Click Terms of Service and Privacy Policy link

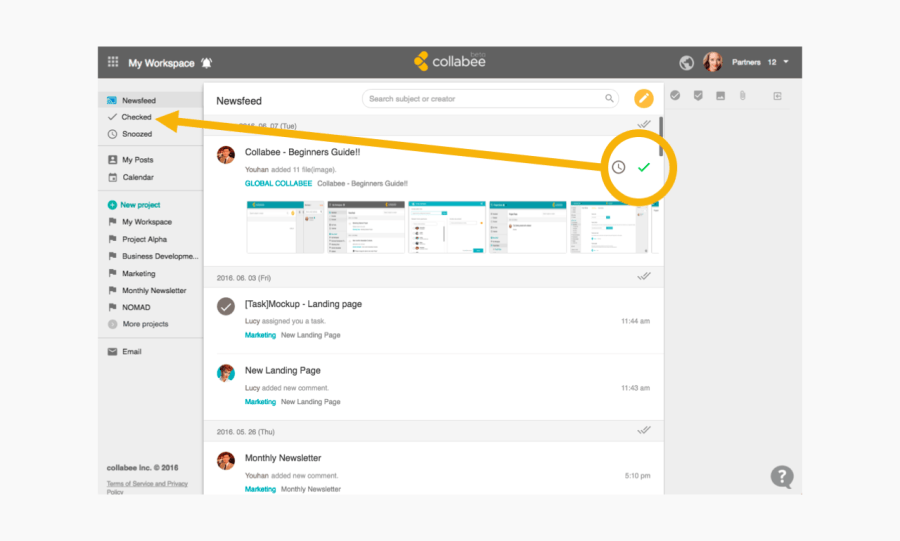147,487
